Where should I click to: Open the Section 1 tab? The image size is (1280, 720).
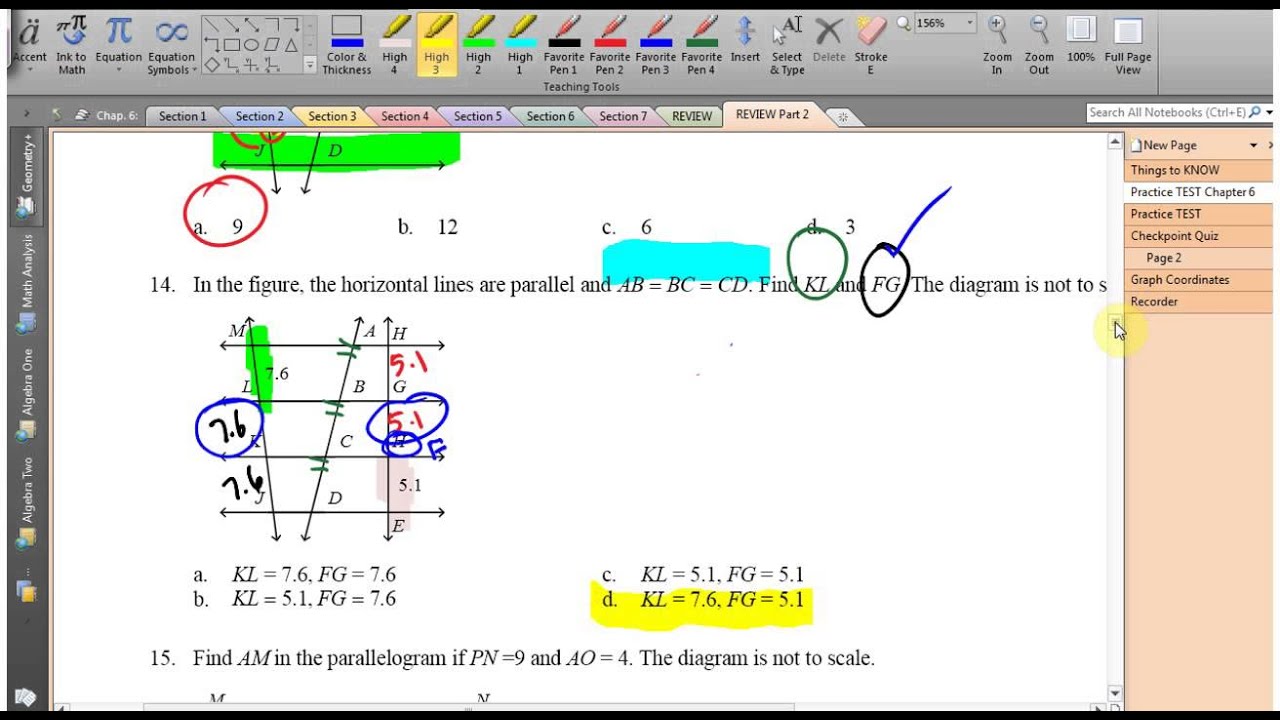tap(182, 116)
